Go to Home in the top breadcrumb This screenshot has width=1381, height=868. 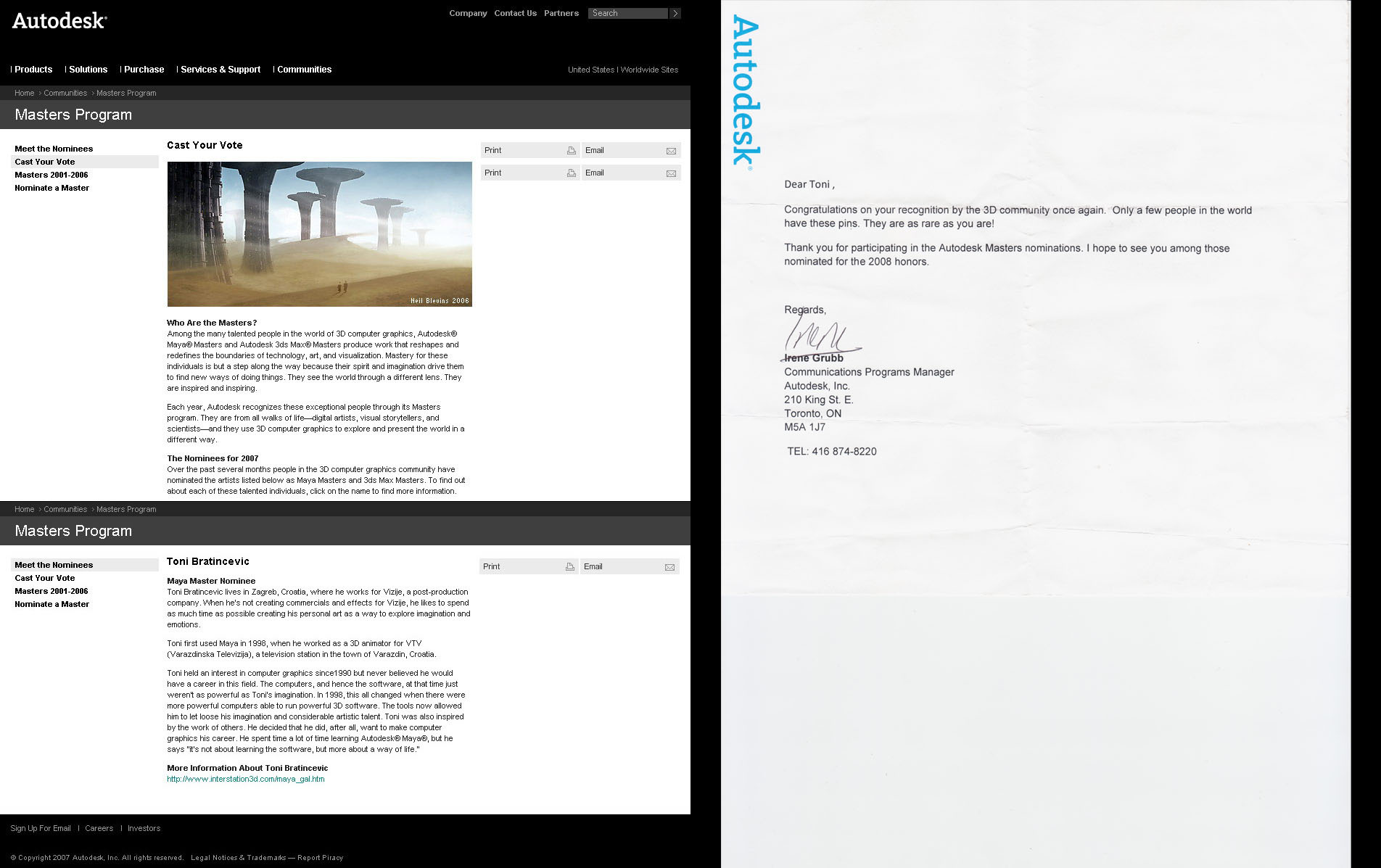[x=25, y=93]
